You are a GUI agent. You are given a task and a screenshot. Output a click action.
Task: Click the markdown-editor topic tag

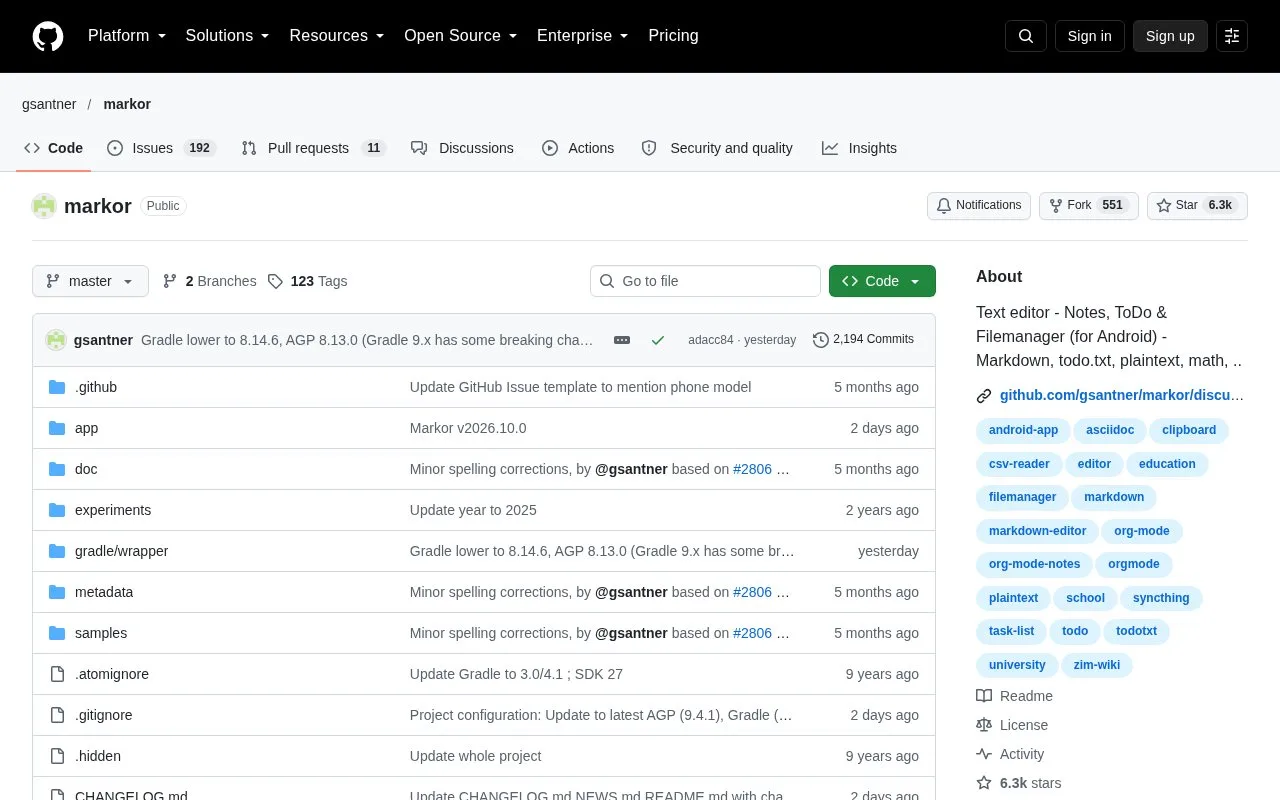[x=1037, y=531]
